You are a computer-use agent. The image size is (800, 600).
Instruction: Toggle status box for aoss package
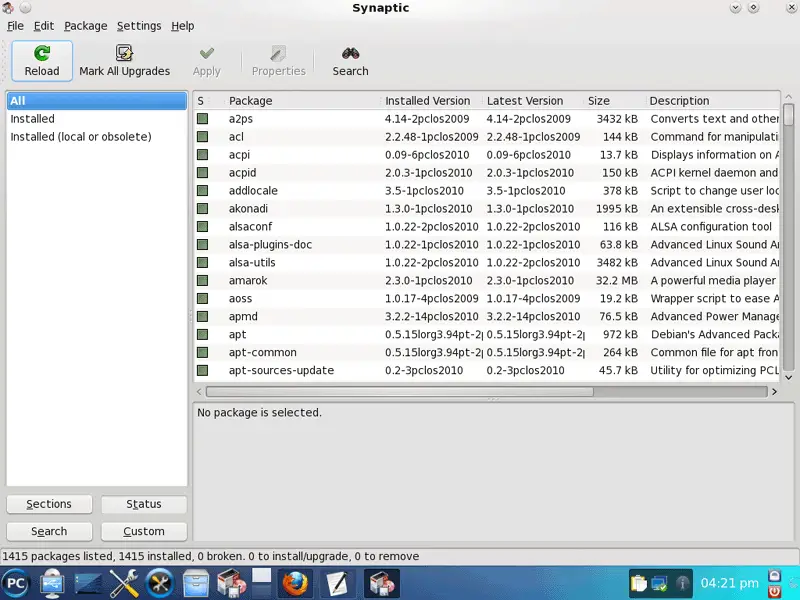(x=203, y=298)
